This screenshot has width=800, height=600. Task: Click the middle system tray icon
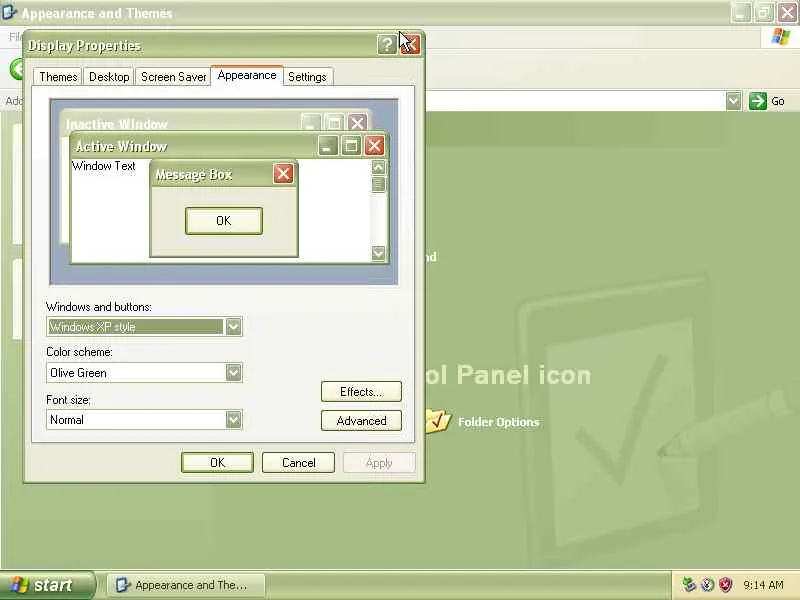pos(707,584)
